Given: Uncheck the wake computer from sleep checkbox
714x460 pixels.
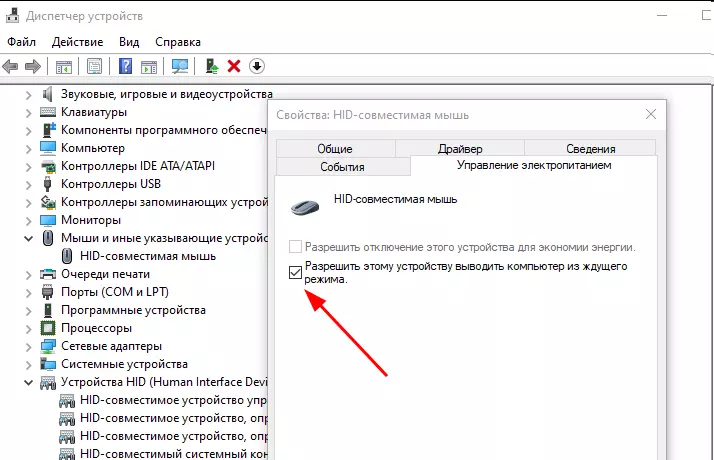Looking at the screenshot, I should (295, 273).
